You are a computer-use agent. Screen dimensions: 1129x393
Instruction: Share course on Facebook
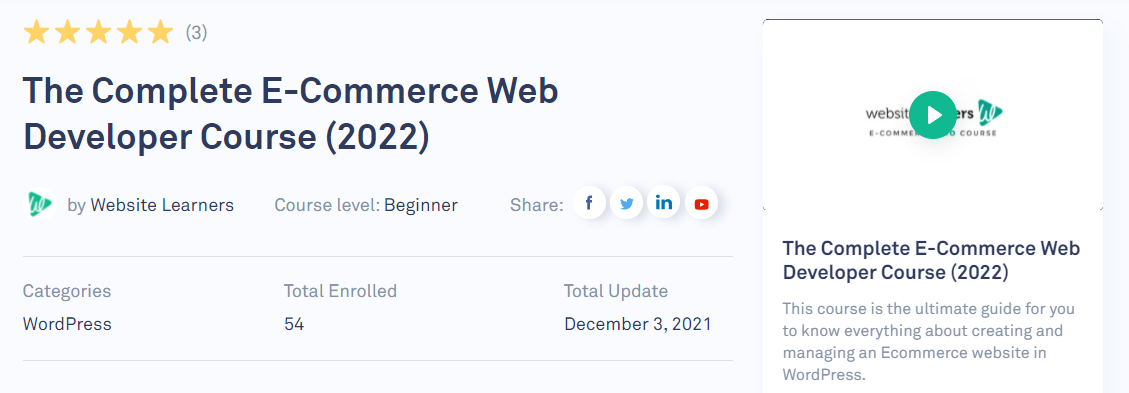coord(590,204)
